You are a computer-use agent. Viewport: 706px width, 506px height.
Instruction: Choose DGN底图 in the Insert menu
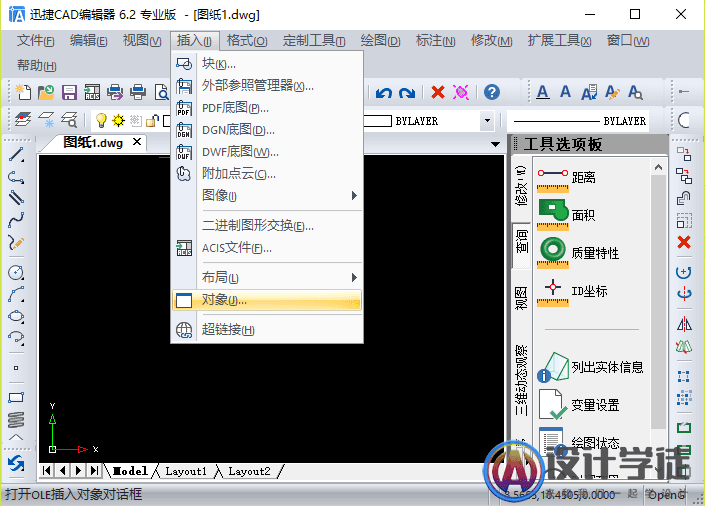tap(267, 130)
